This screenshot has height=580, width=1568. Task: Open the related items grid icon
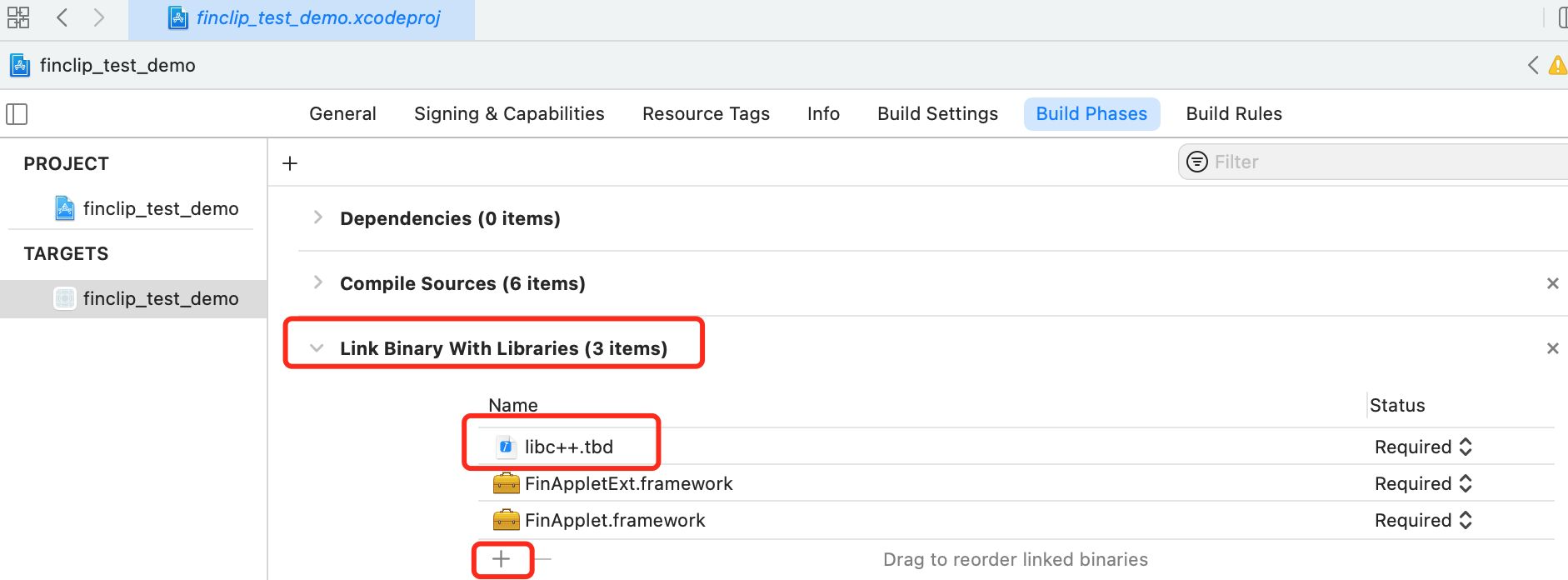click(18, 17)
